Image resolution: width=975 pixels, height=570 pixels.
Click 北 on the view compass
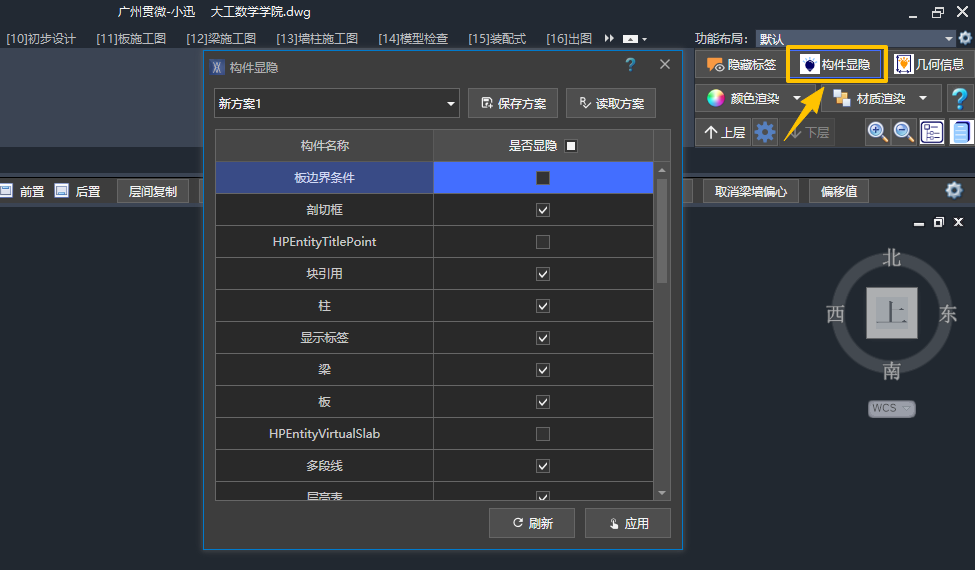(892, 257)
